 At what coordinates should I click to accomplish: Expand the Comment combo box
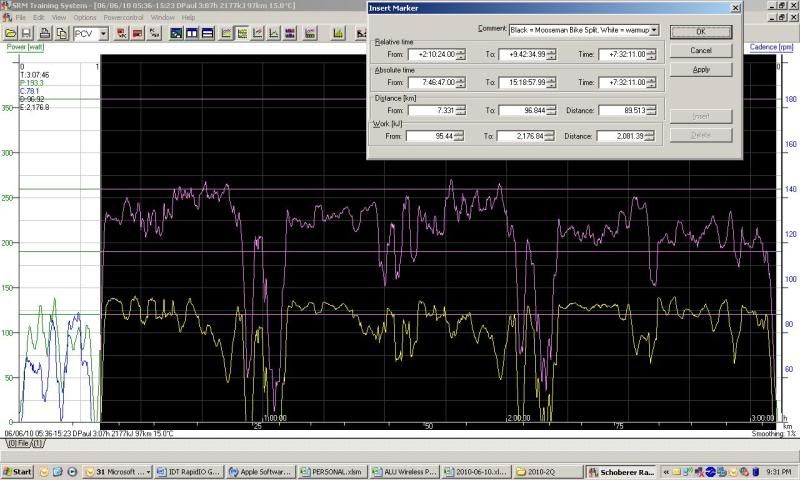(x=654, y=30)
